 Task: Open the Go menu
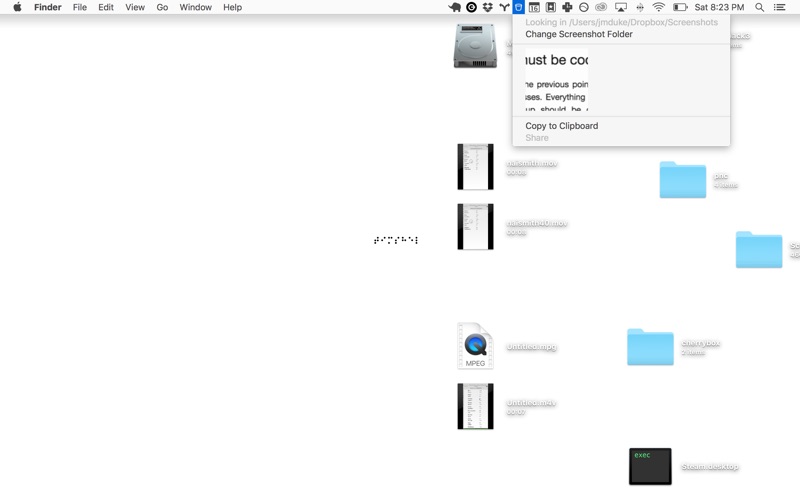(162, 7)
